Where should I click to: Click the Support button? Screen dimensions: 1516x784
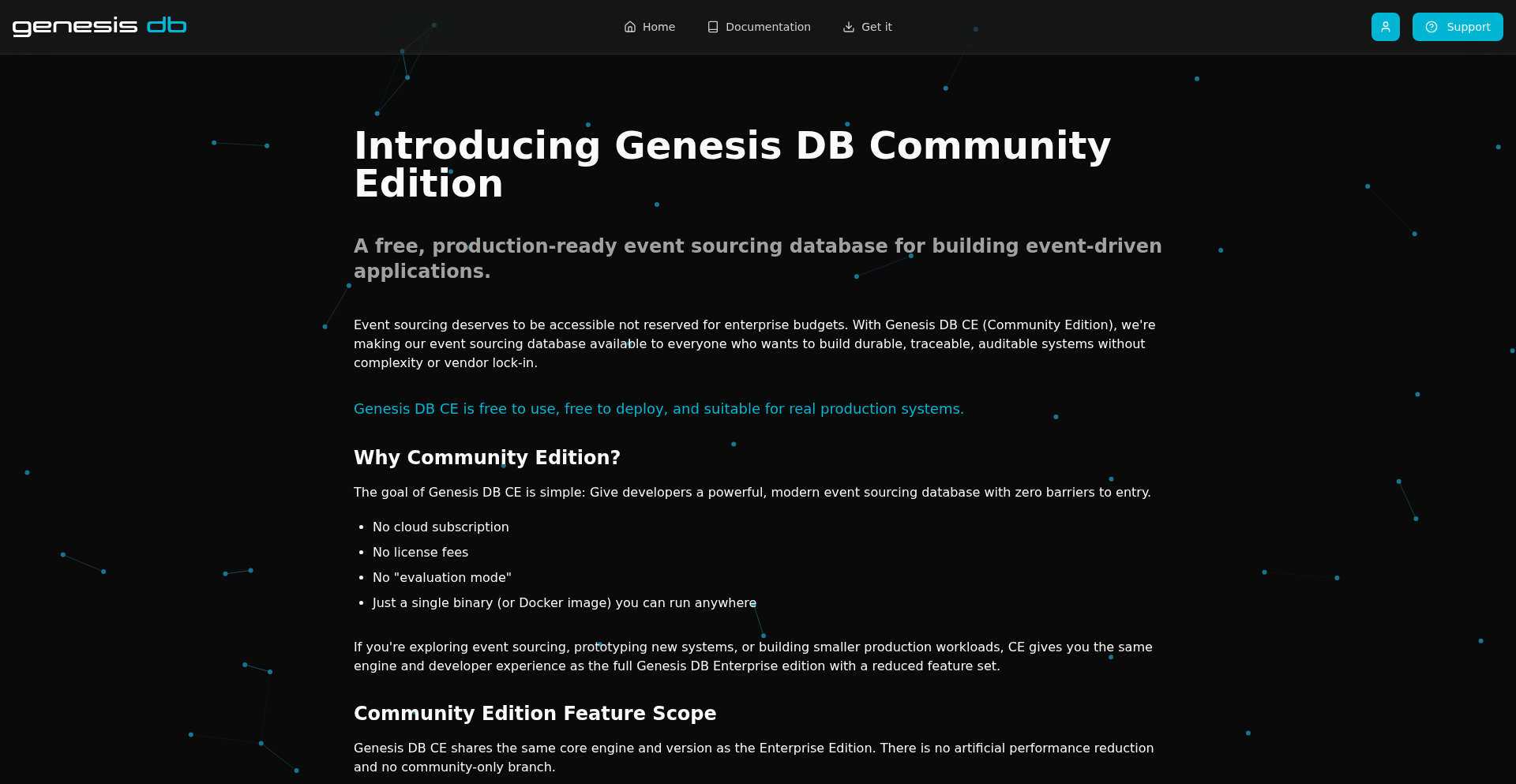click(x=1458, y=26)
